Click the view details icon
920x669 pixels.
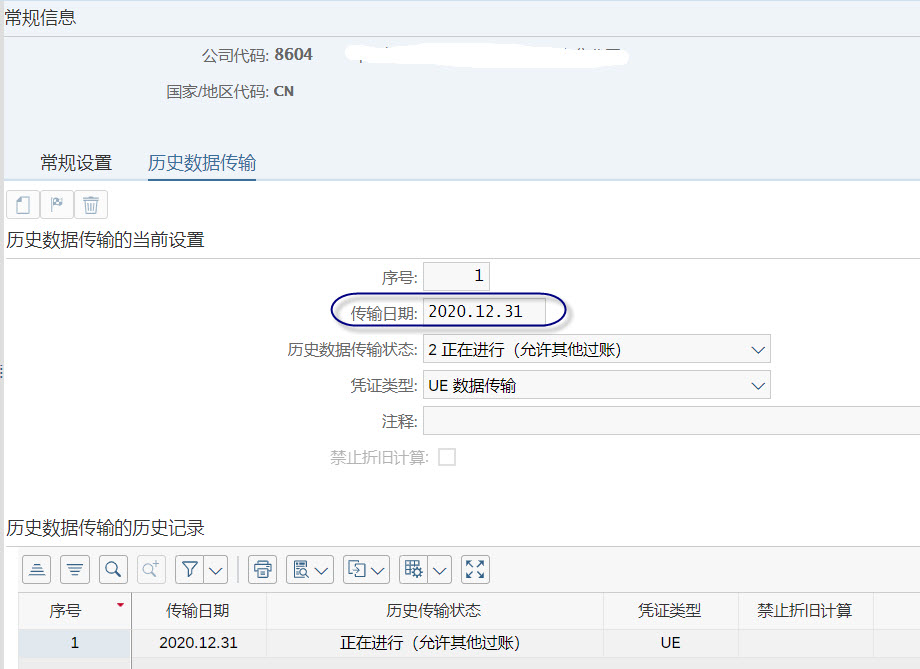click(x=301, y=569)
